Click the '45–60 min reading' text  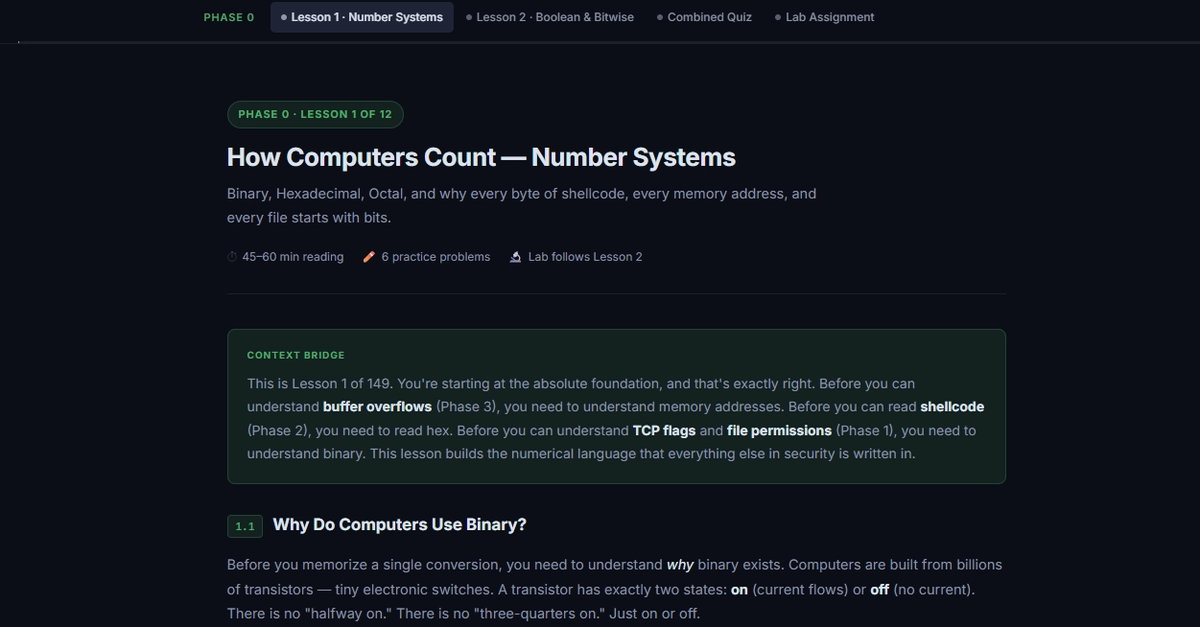tap(293, 257)
